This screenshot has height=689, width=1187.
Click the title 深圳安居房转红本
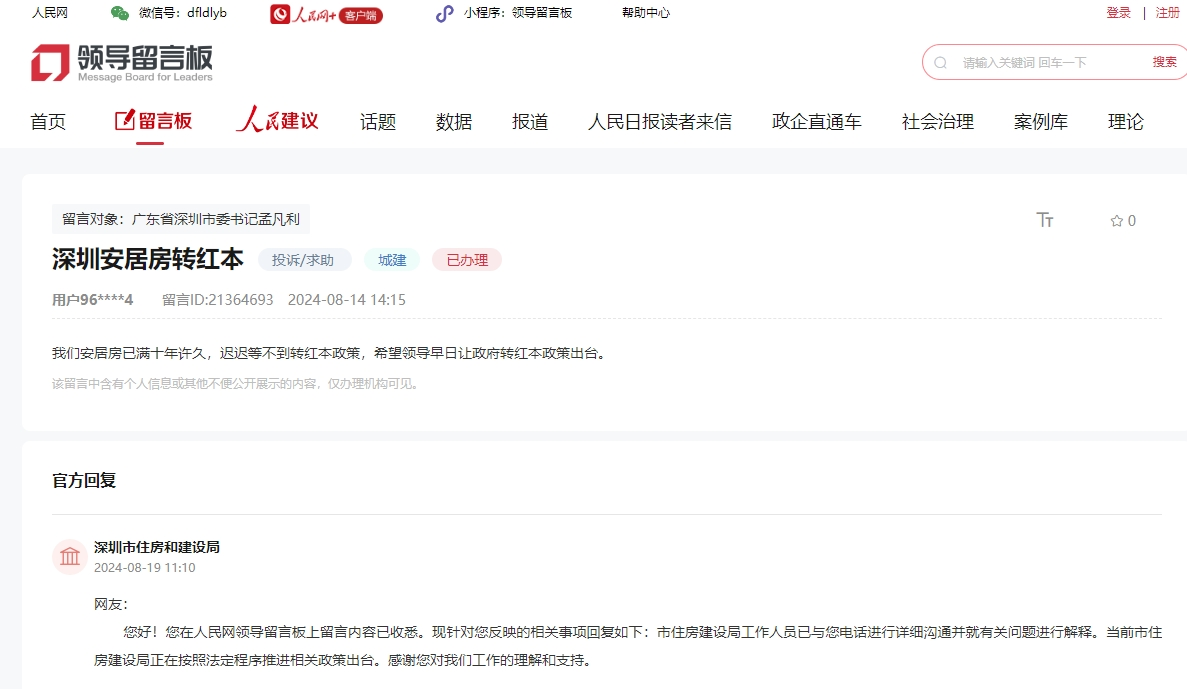(148, 259)
